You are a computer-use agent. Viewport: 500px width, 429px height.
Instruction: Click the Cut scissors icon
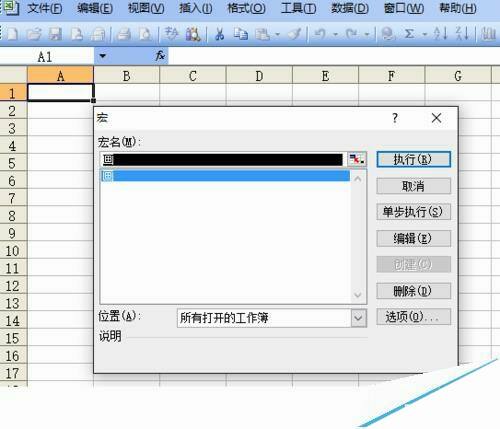click(x=219, y=34)
